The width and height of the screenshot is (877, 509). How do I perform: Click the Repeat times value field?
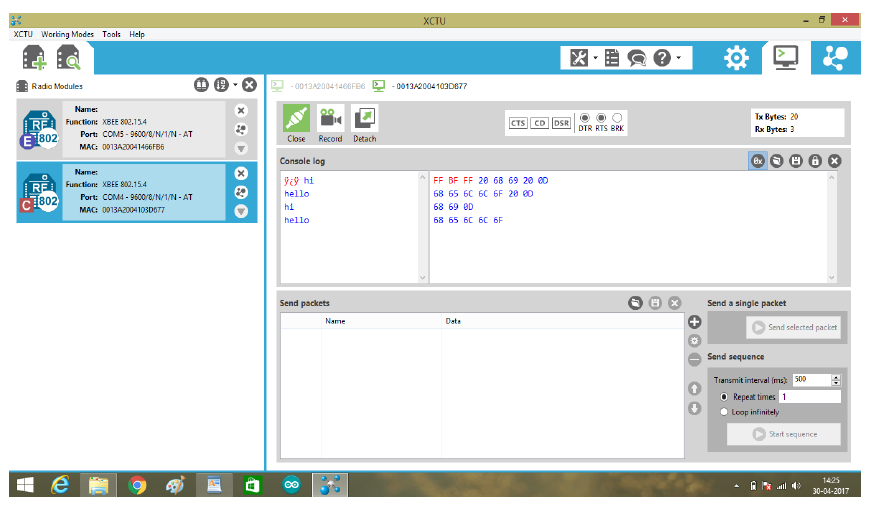pyautogui.click(x=810, y=397)
